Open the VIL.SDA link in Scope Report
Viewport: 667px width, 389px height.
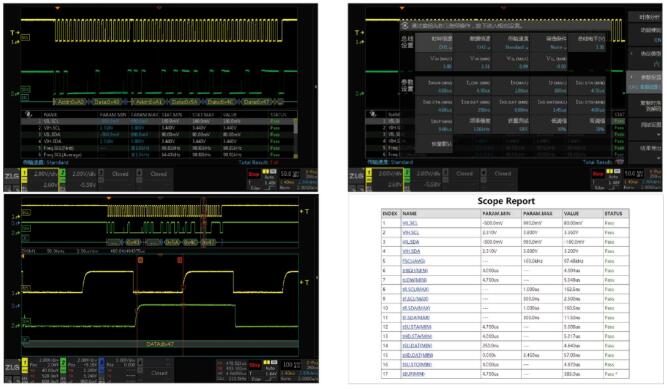coord(410,242)
